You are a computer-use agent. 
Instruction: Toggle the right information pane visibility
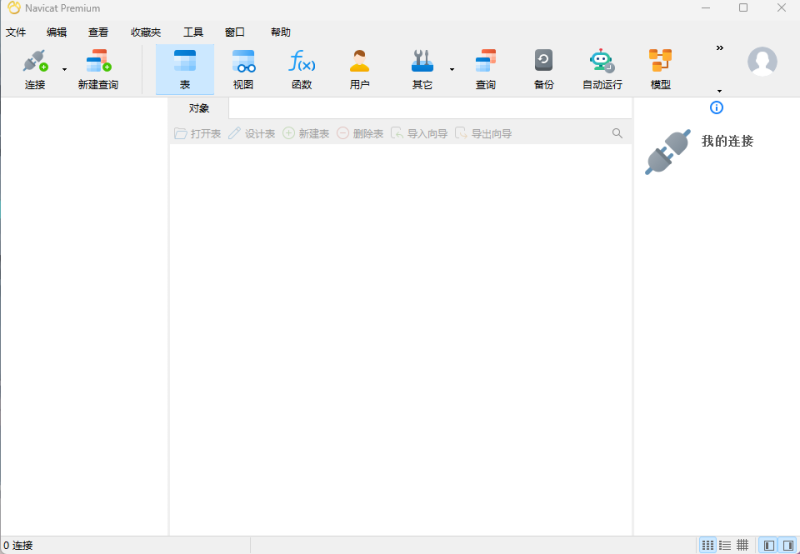pos(788,545)
